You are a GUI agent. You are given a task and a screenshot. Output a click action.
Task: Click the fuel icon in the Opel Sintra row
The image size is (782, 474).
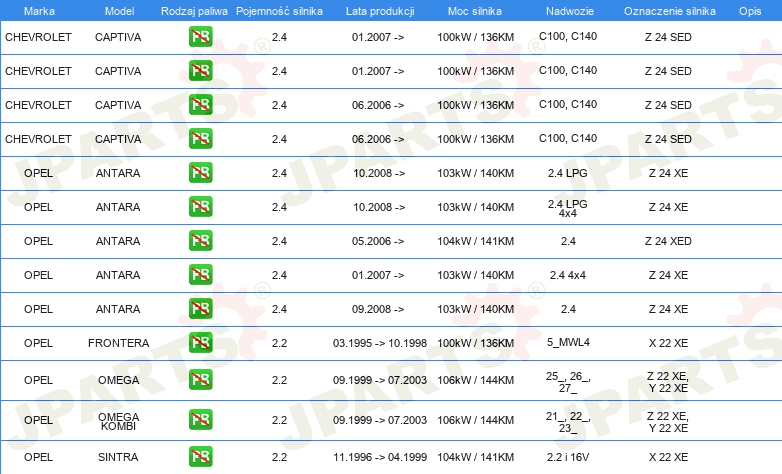click(x=200, y=457)
